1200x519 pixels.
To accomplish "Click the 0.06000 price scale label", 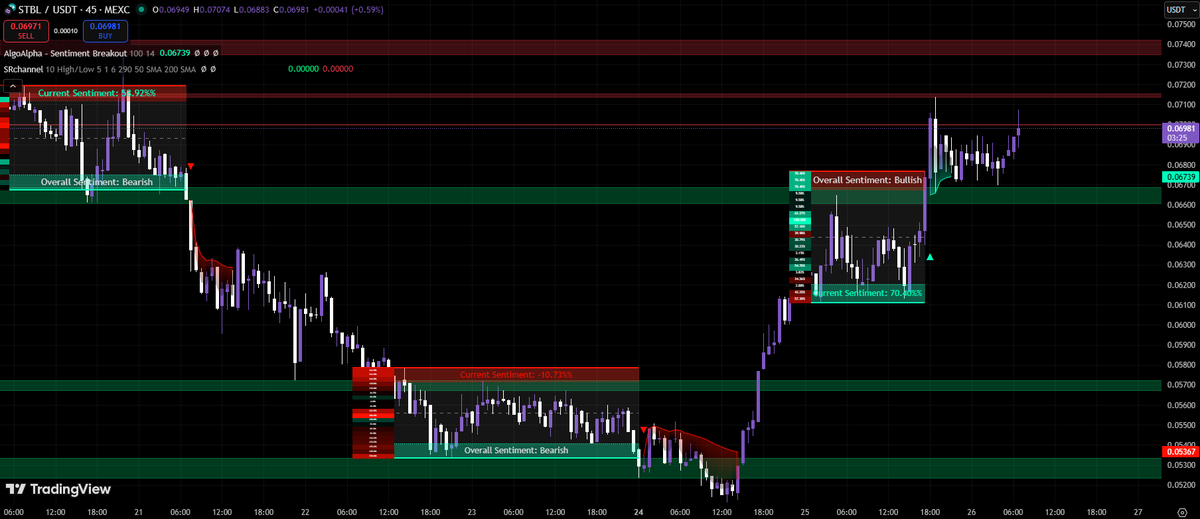I will (1180, 325).
